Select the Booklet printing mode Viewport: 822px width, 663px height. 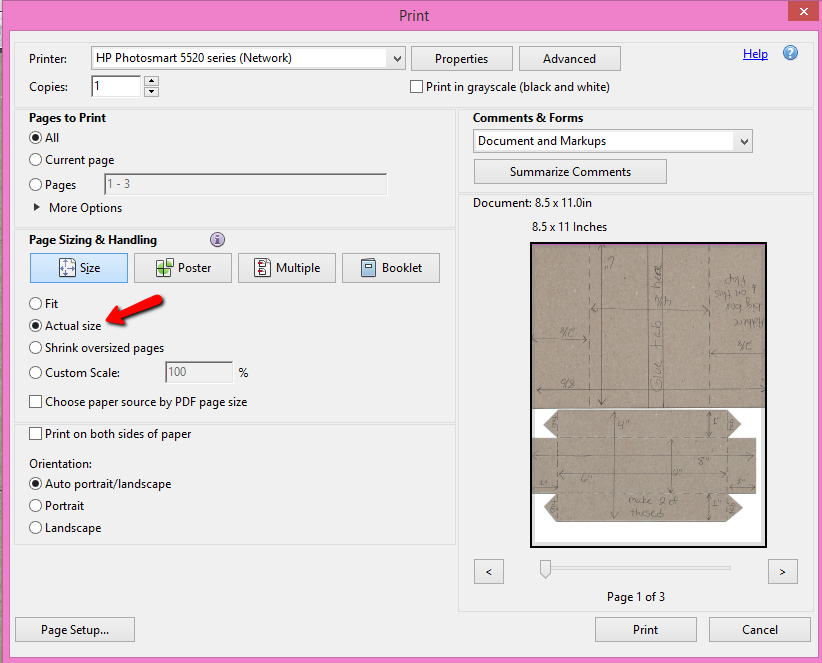click(x=390, y=268)
